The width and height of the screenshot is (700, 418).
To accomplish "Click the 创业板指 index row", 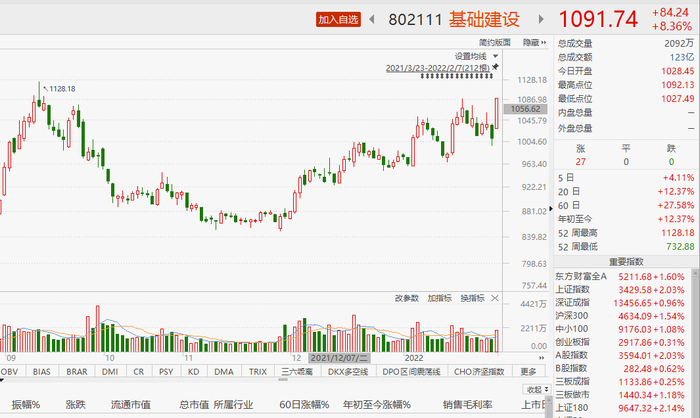I will point(622,343).
